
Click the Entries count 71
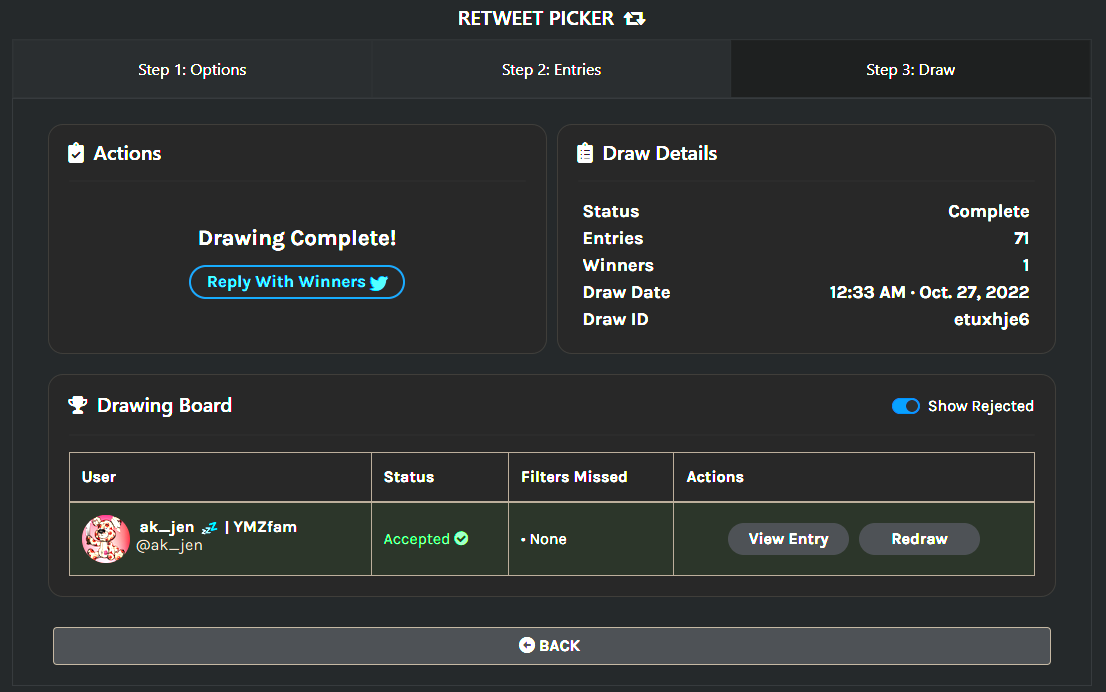point(1021,238)
